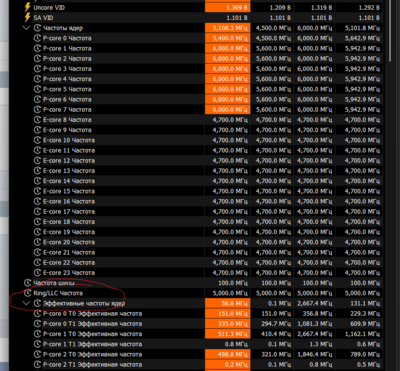Click the clock icon beside Частота шины
Viewport: 400px width, 371px height.
pos(28,283)
